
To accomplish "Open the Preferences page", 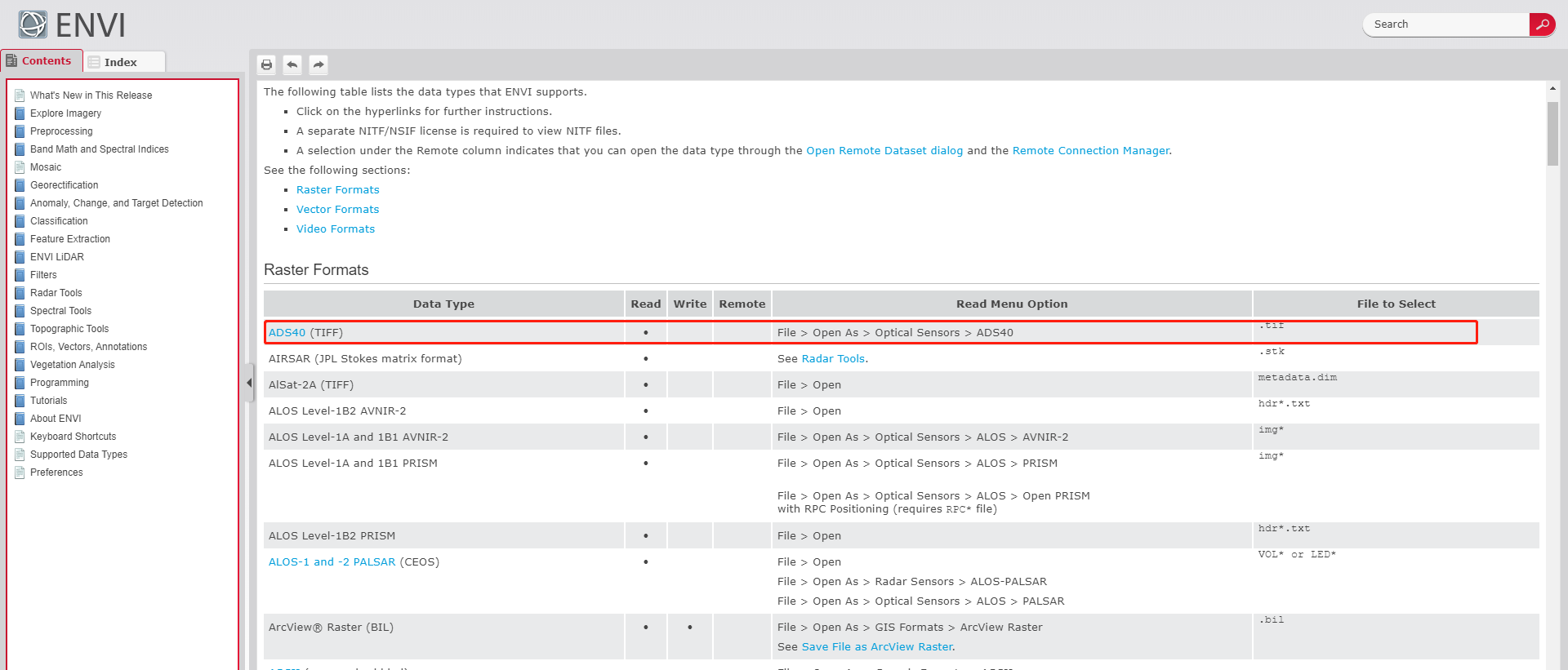I will coord(56,473).
